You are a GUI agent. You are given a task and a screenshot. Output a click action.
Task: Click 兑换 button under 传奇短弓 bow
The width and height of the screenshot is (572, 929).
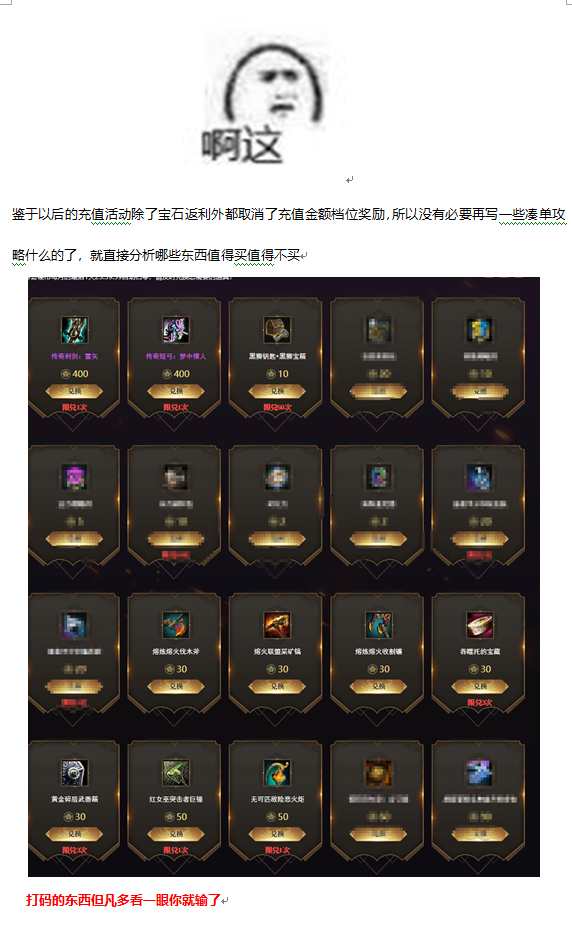(x=176, y=391)
